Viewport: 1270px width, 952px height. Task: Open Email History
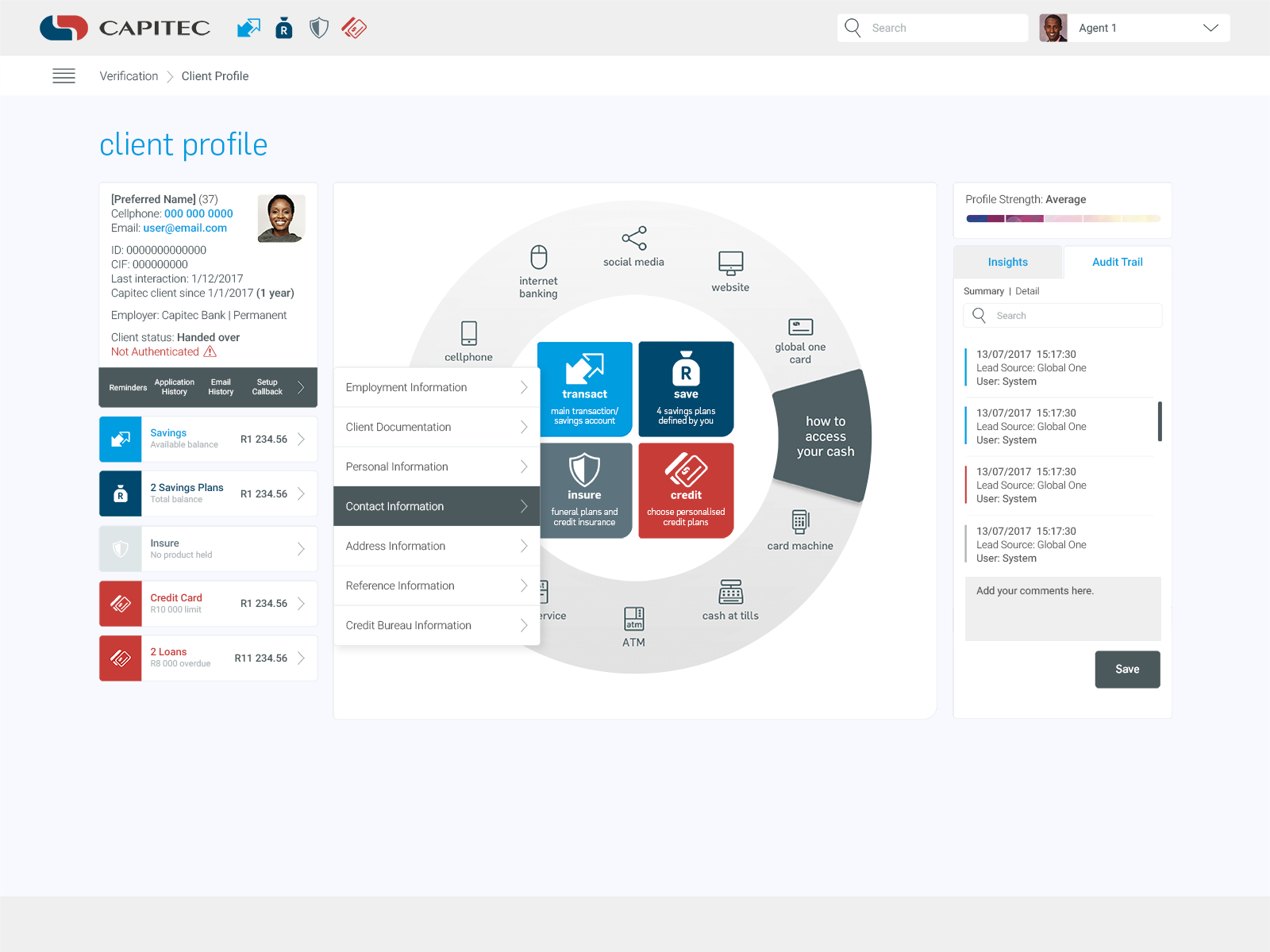(221, 387)
